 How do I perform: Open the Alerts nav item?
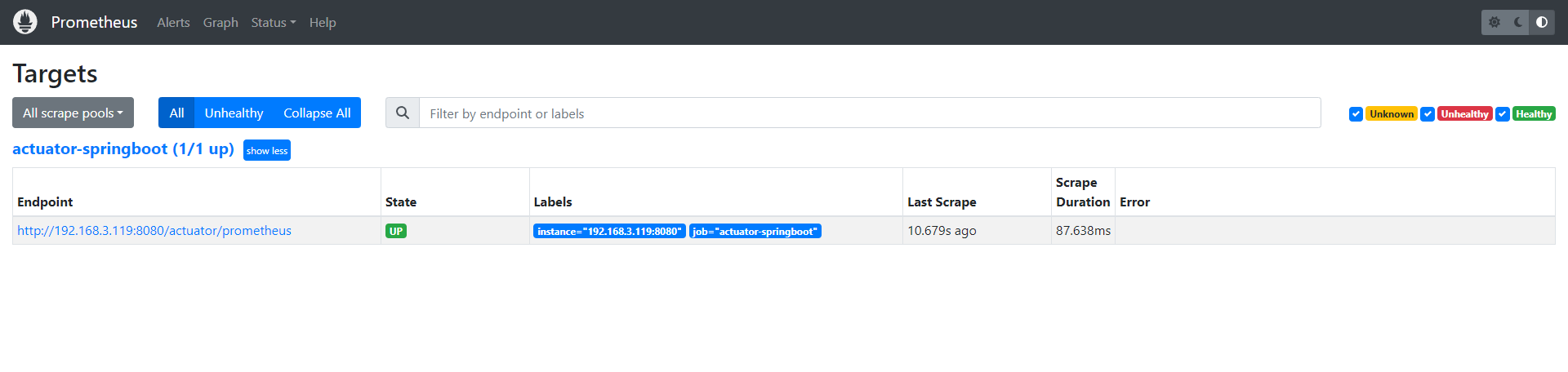coord(173,23)
